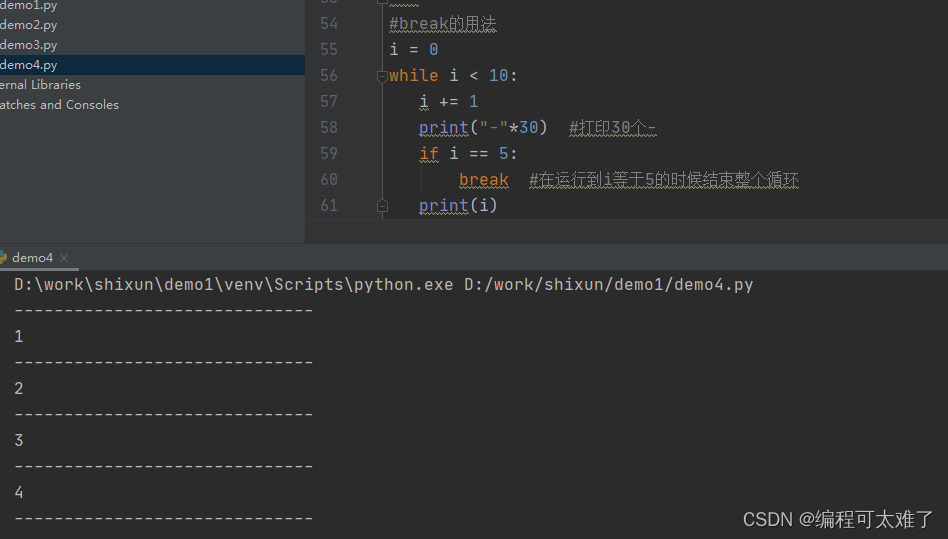Click the '#break的用法' comment line
This screenshot has height=539, width=948.
(x=443, y=24)
